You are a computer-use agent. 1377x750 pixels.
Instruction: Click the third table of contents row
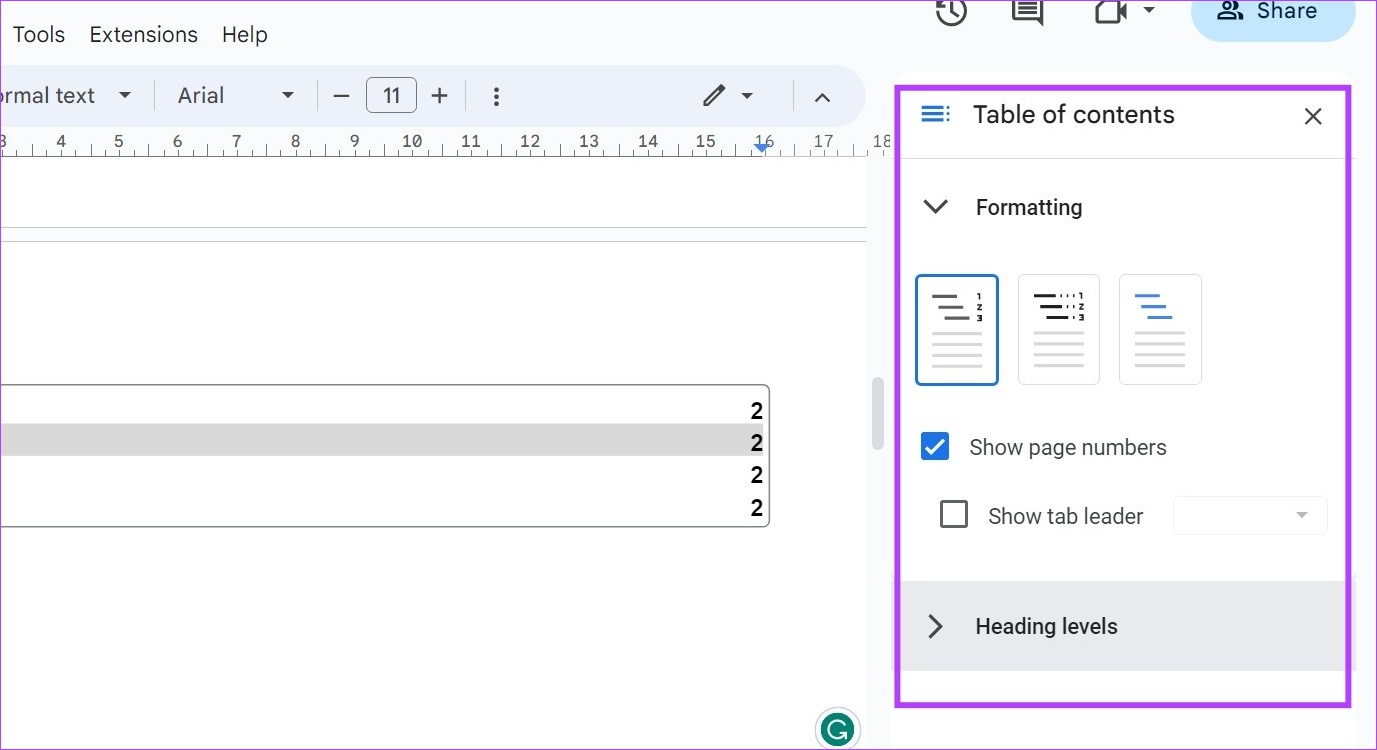point(382,474)
